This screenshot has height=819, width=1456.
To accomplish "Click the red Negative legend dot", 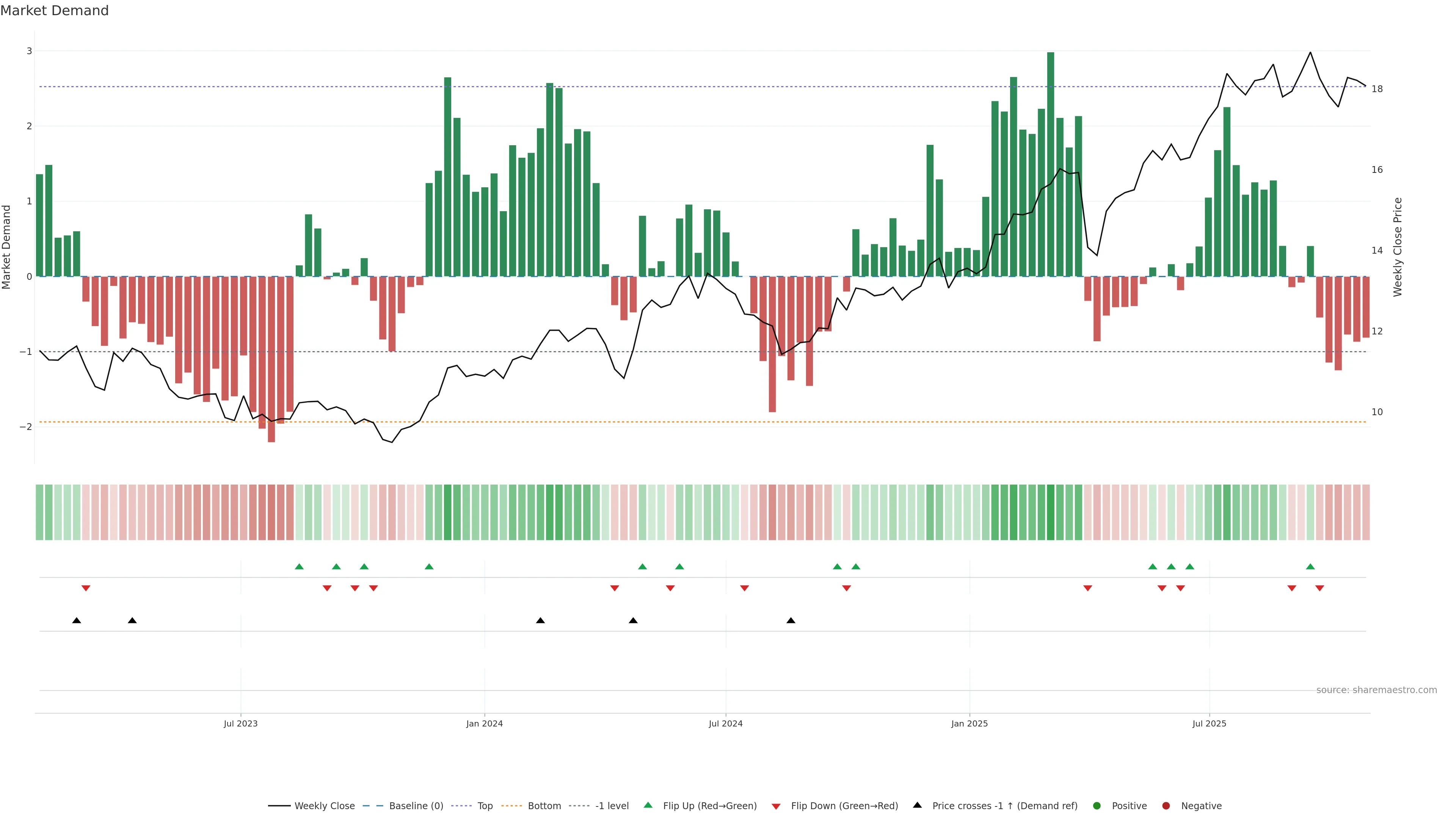I will pyautogui.click(x=1166, y=806).
